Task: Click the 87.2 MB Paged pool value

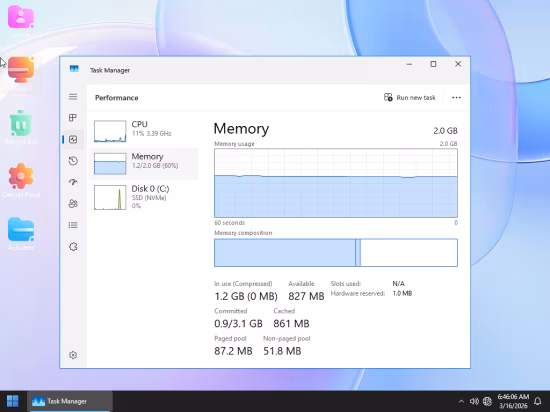Action: click(x=233, y=351)
